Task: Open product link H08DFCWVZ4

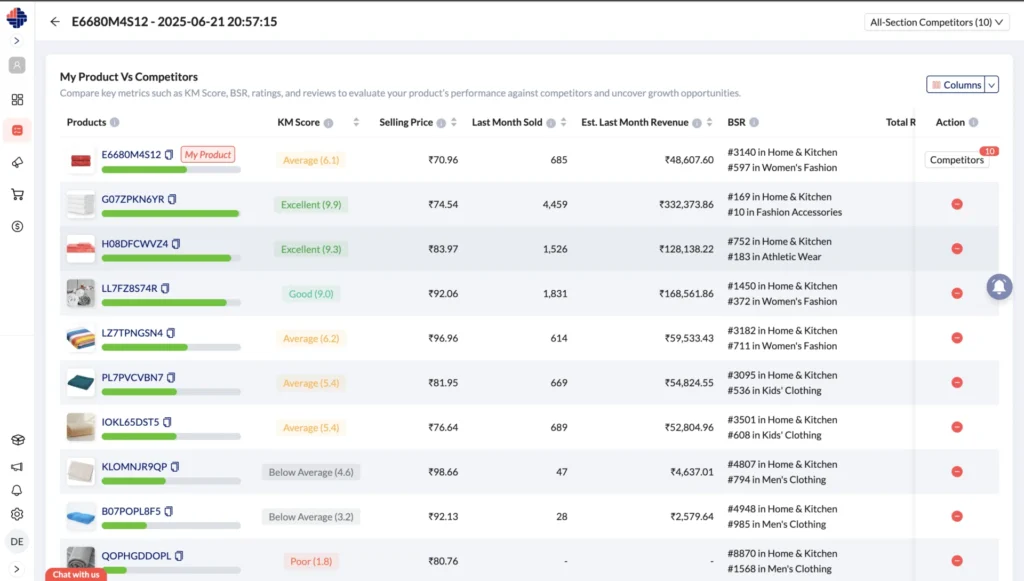Action: click(x=135, y=243)
